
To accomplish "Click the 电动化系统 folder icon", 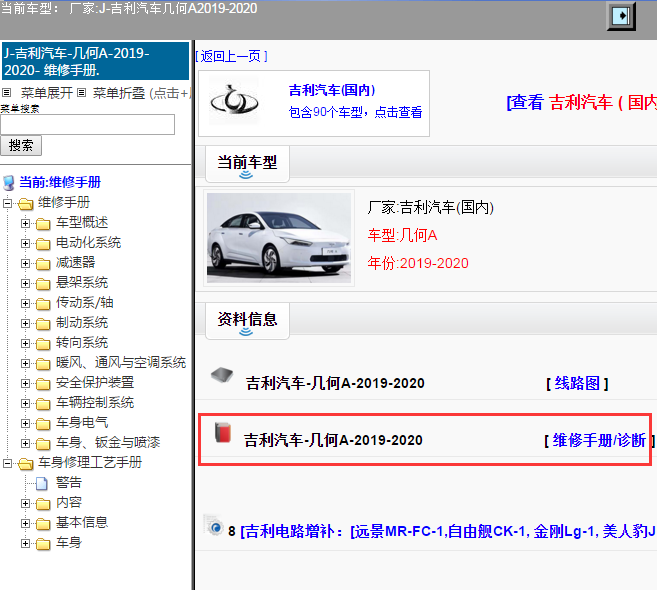I will [x=43, y=243].
